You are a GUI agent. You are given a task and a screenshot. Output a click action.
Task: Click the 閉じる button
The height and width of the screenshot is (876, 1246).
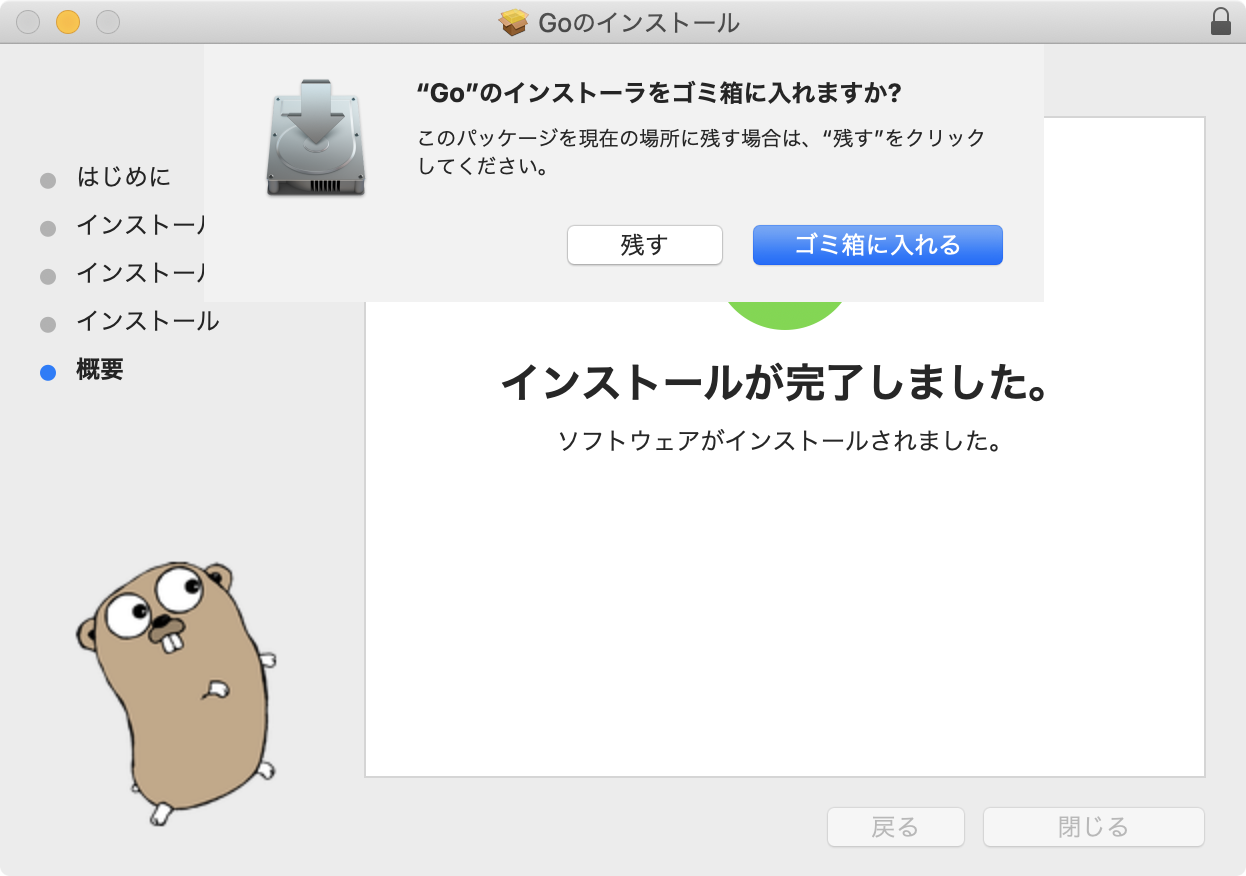point(1093,827)
